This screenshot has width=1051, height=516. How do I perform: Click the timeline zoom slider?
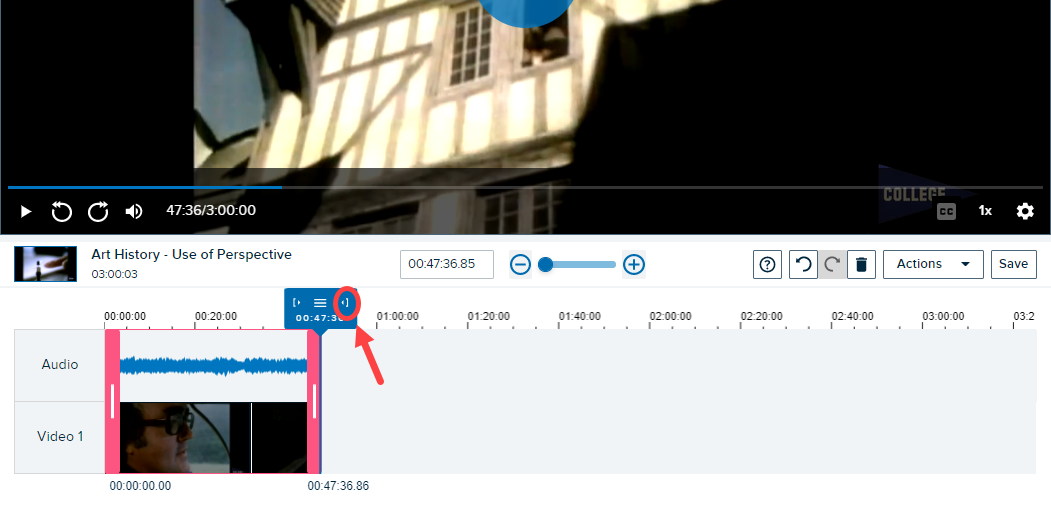click(x=577, y=265)
